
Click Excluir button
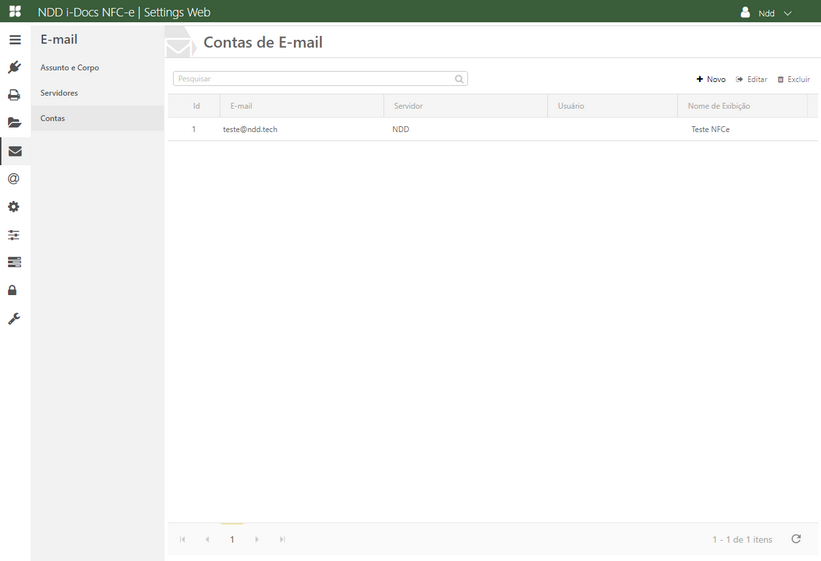coord(794,79)
